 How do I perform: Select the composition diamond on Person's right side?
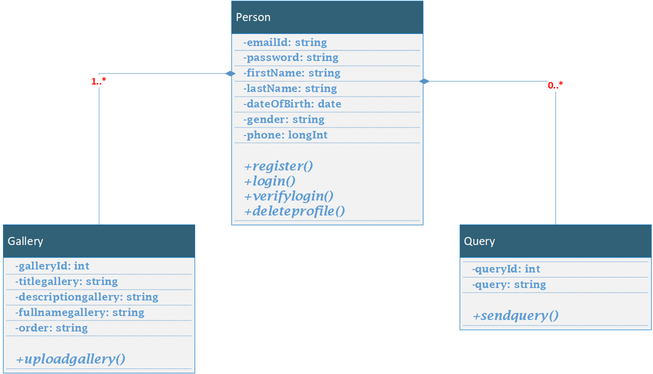click(424, 81)
